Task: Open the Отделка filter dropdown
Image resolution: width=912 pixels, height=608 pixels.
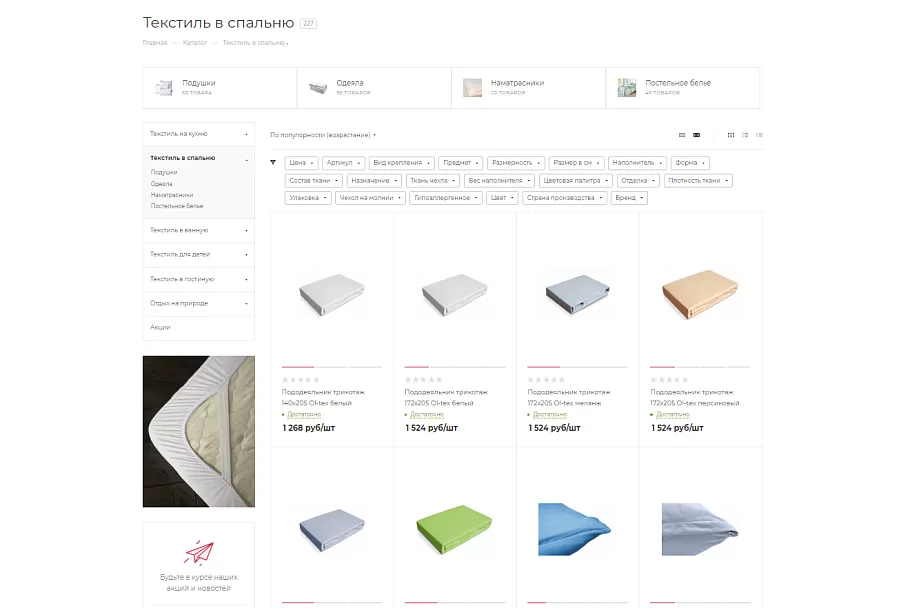Action: click(x=638, y=180)
